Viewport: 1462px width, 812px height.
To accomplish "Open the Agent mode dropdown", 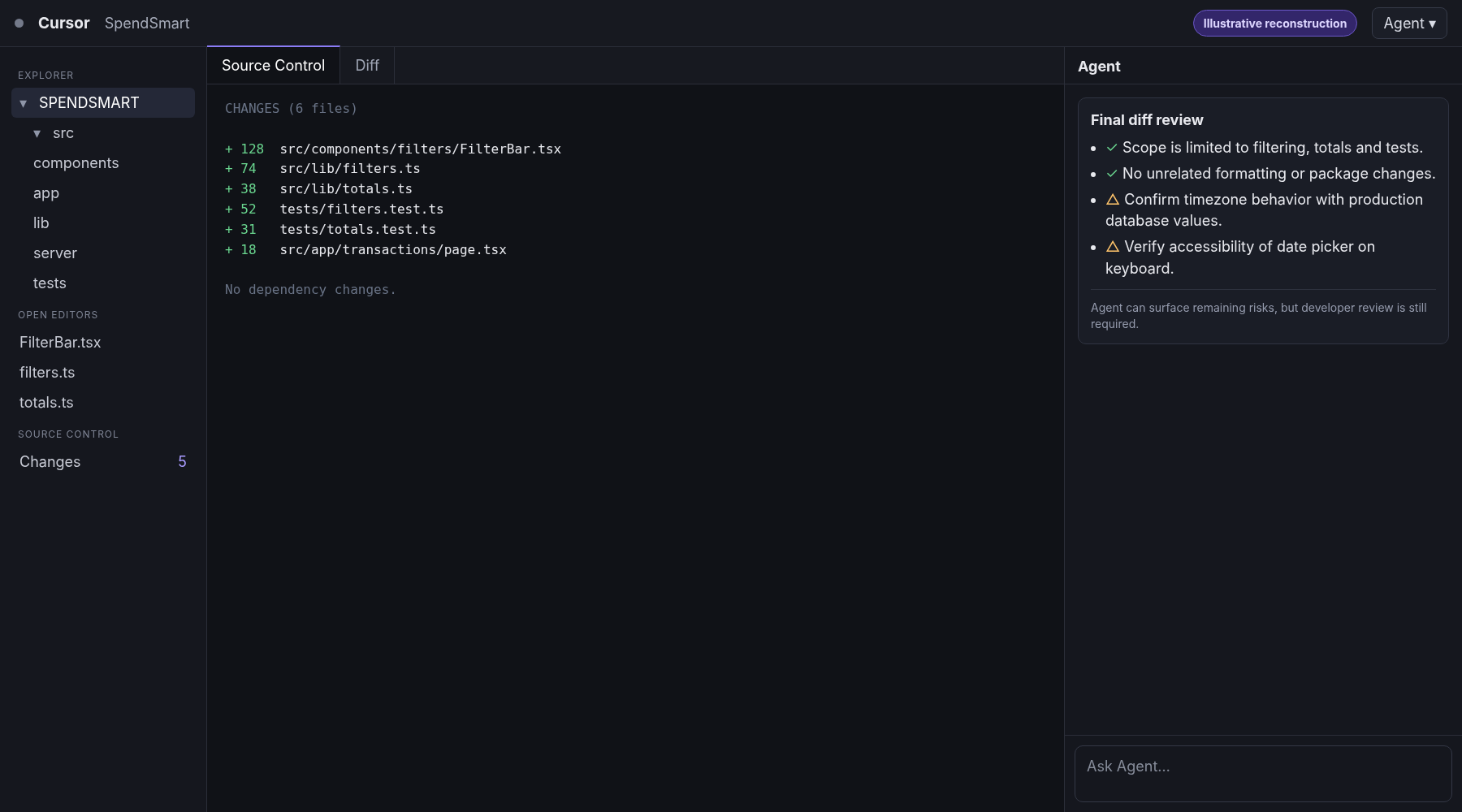I will pos(1409,24).
